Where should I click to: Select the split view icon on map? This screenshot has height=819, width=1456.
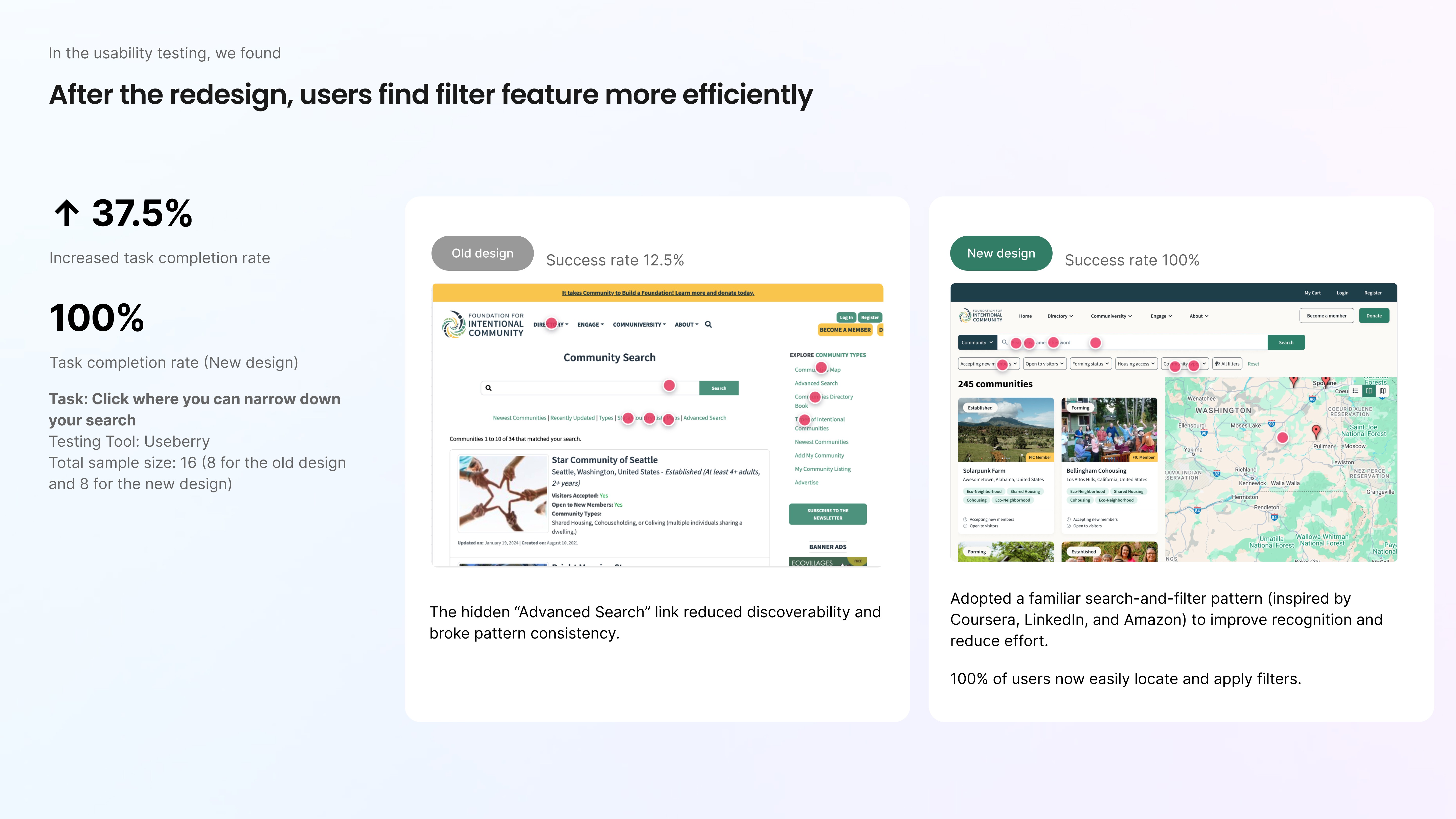pyautogui.click(x=1369, y=391)
